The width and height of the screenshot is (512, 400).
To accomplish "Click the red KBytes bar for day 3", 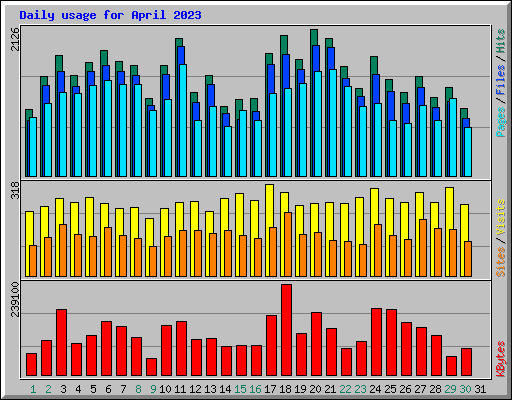I will coord(61,343).
